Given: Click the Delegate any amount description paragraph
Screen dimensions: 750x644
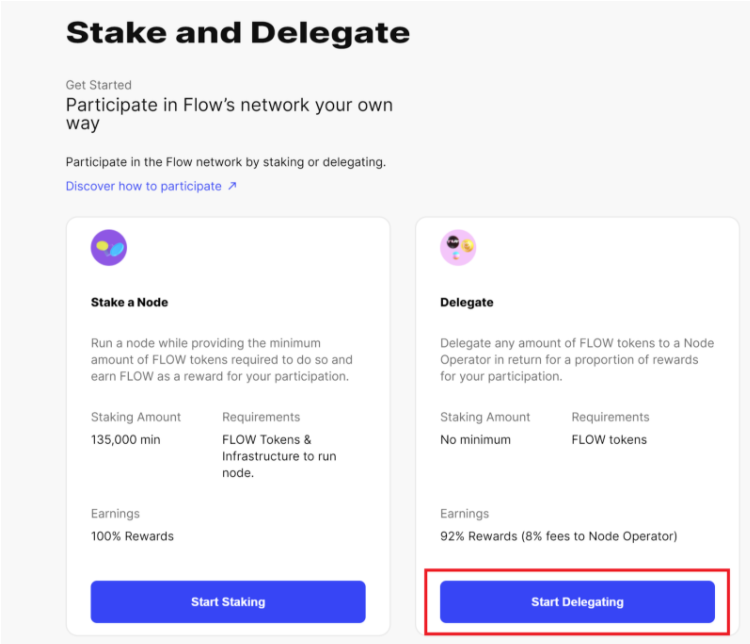Looking at the screenshot, I should (x=577, y=359).
